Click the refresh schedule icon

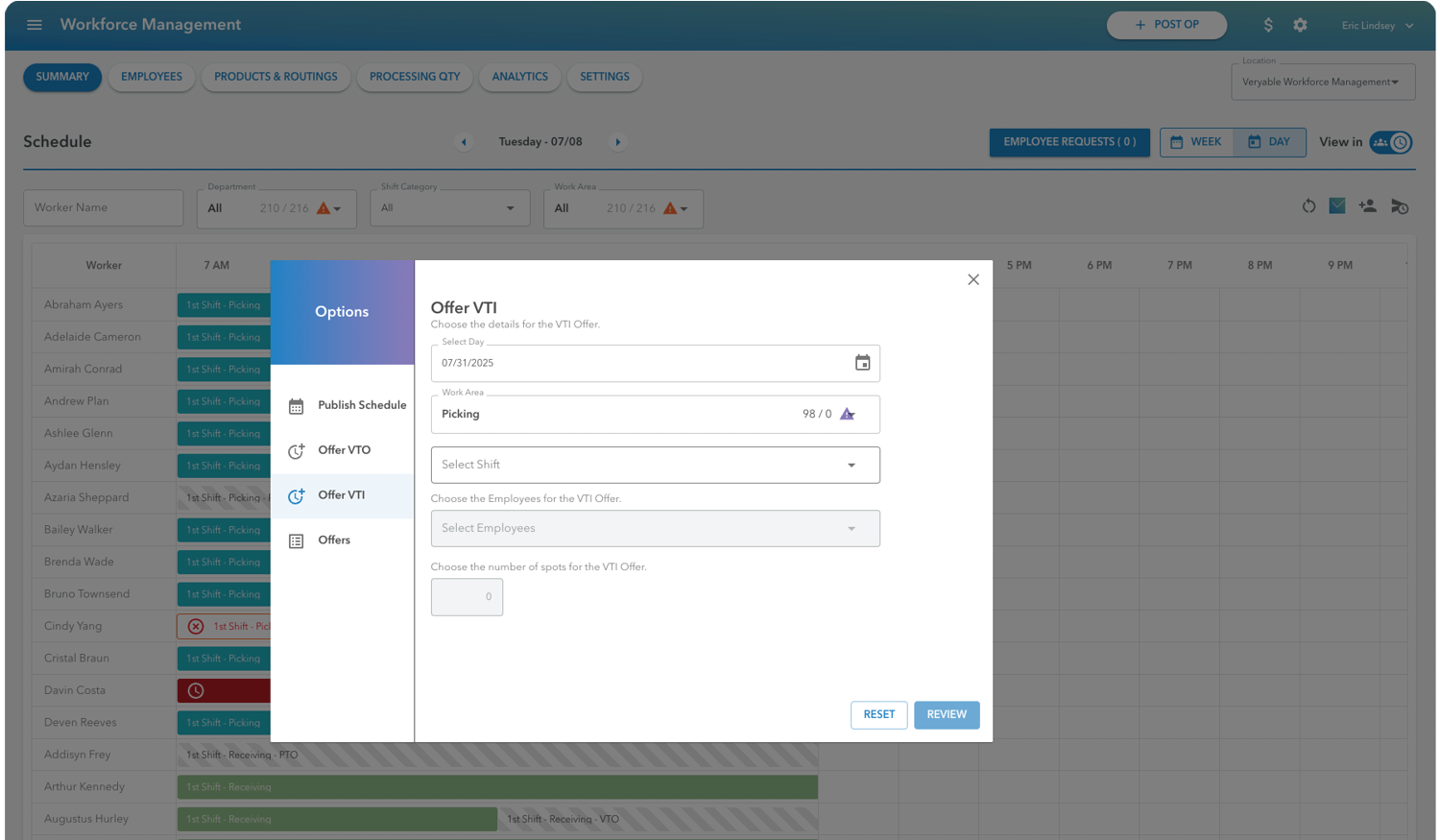[x=1308, y=205]
